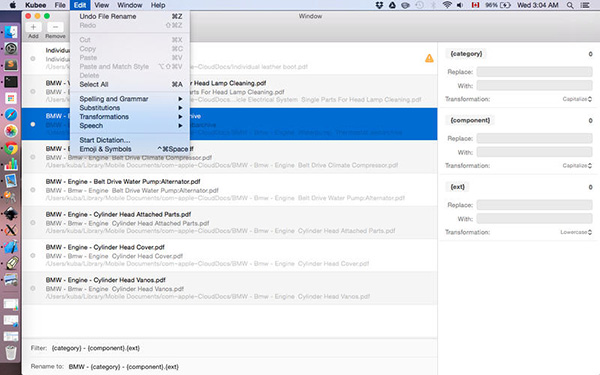Viewport: 600px width, 375px height.
Task: Click the orange warning triangle icon
Action: (x=429, y=58)
